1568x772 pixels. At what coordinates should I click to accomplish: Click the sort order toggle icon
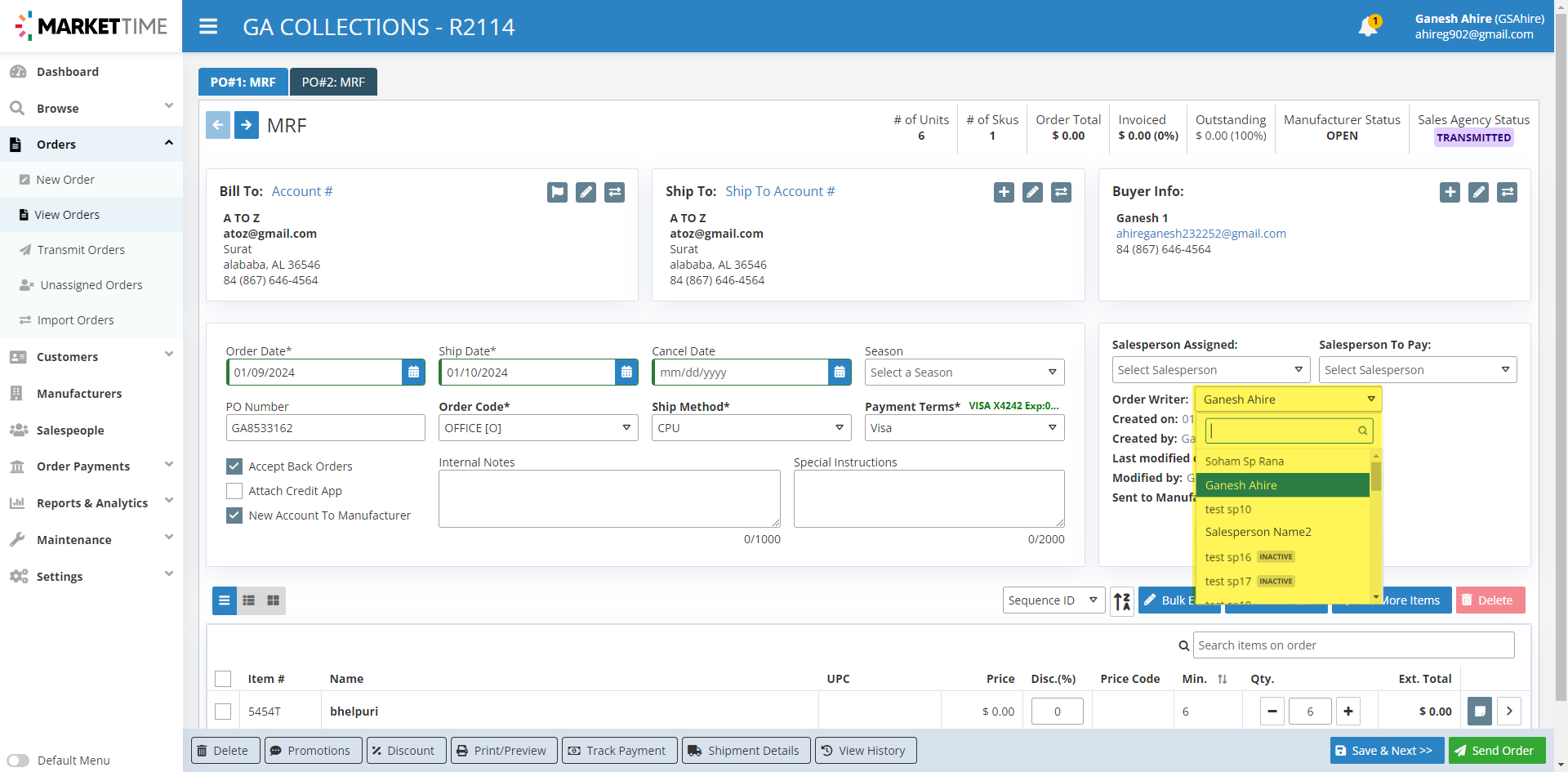pyautogui.click(x=1122, y=601)
